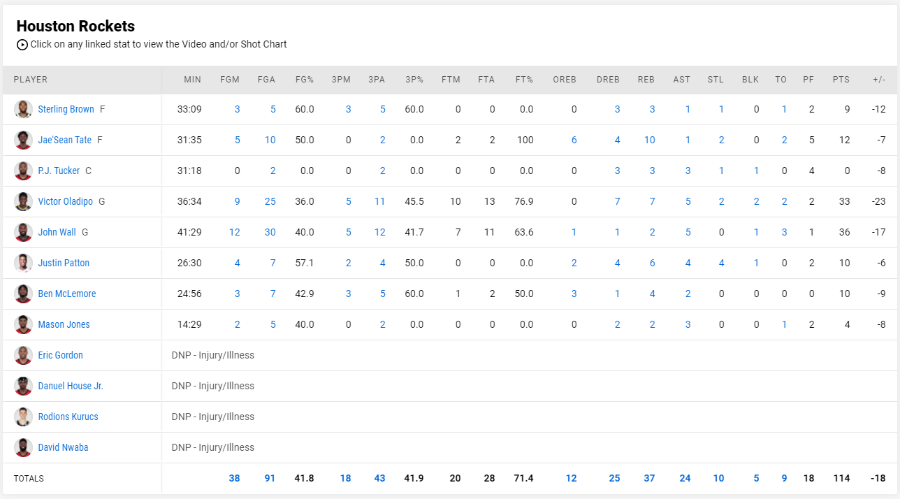Select Eric Gordon's DNP - Injury/Illness text

pyautogui.click(x=213, y=355)
